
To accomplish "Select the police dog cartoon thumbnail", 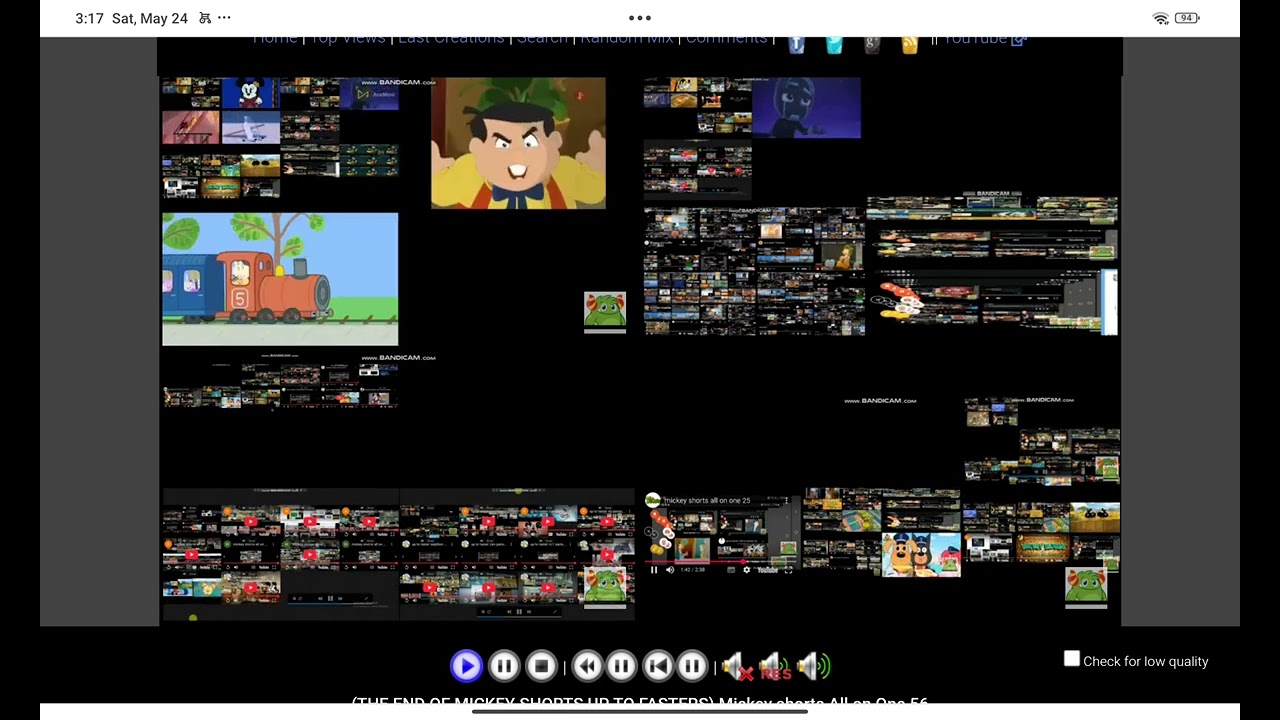I will click(x=921, y=555).
